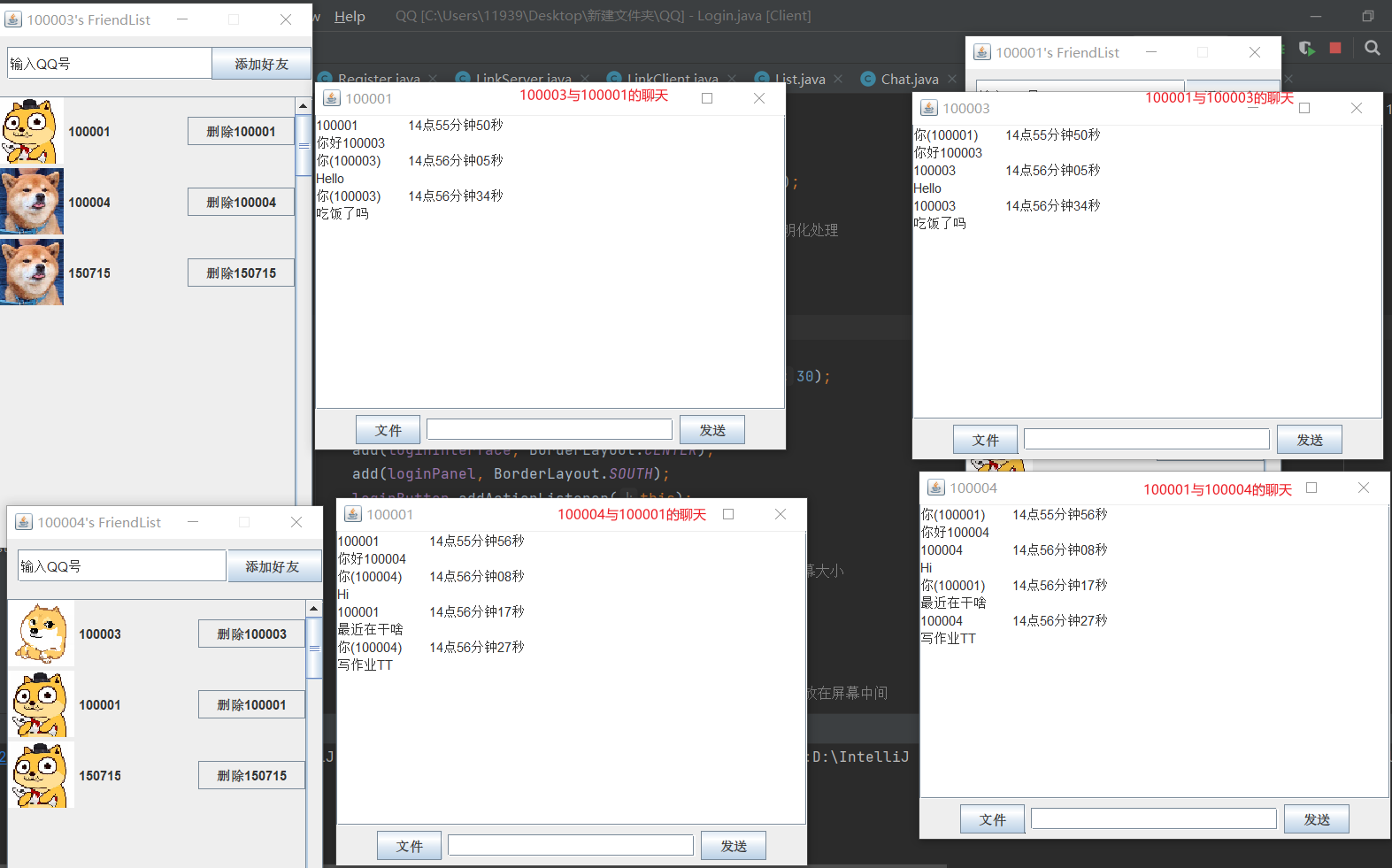Click 文件 in 100004与100001 chat
1392x868 pixels.
[409, 846]
